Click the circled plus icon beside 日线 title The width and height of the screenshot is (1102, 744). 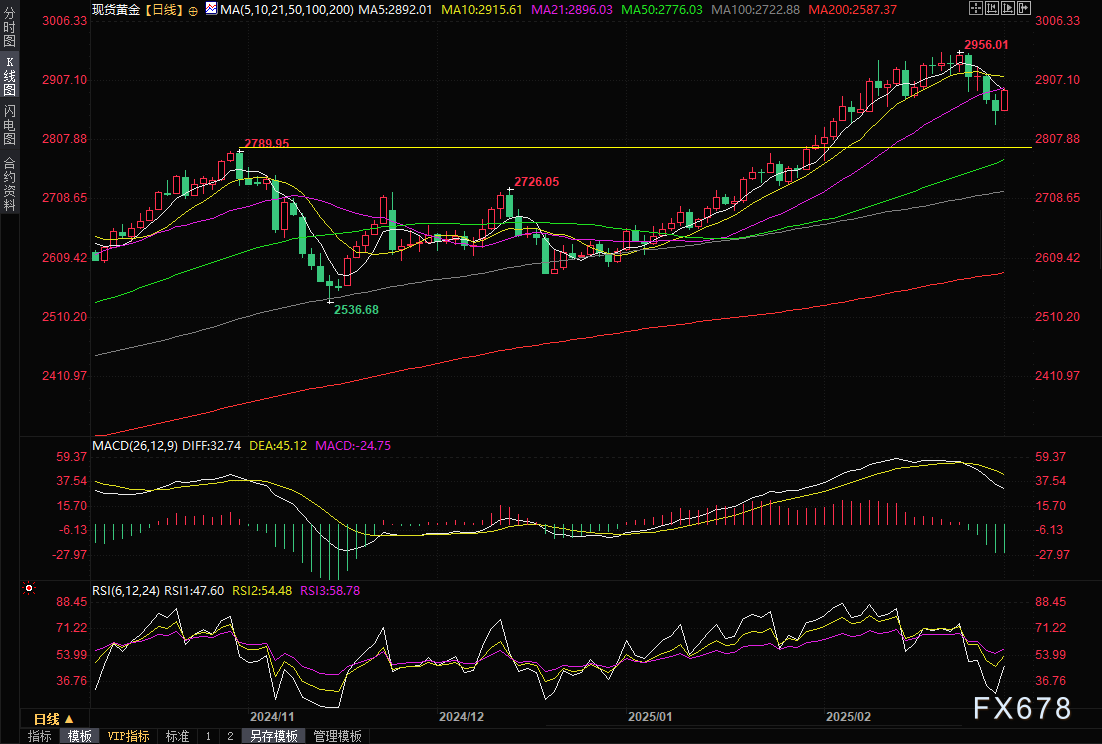click(x=193, y=9)
